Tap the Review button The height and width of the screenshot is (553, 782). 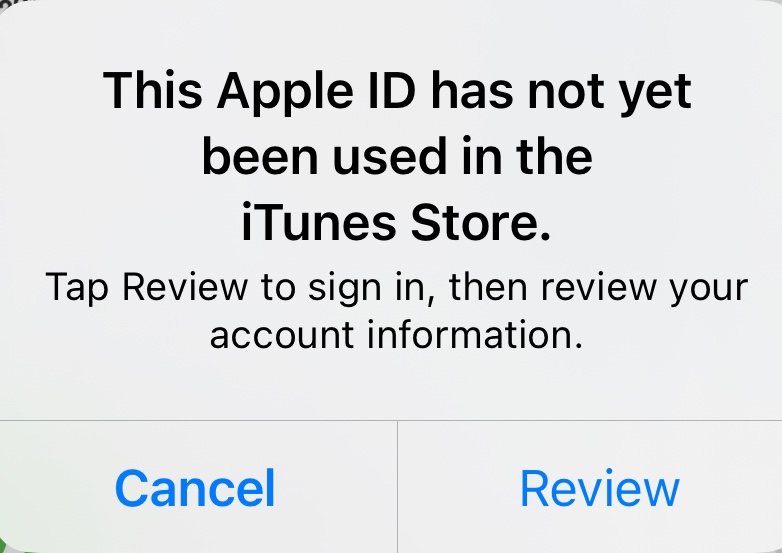click(x=599, y=488)
